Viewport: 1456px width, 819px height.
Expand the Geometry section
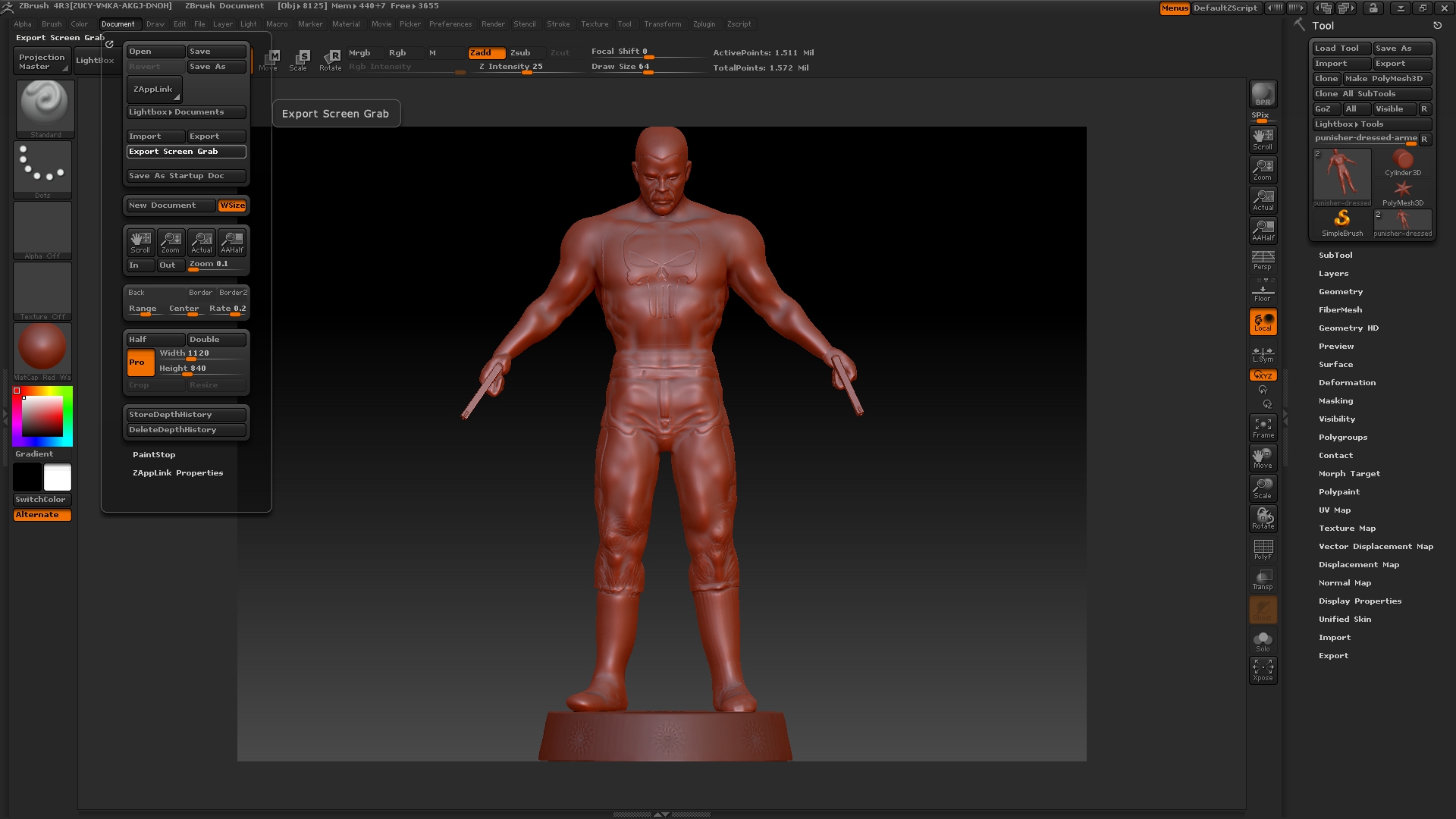click(x=1340, y=292)
